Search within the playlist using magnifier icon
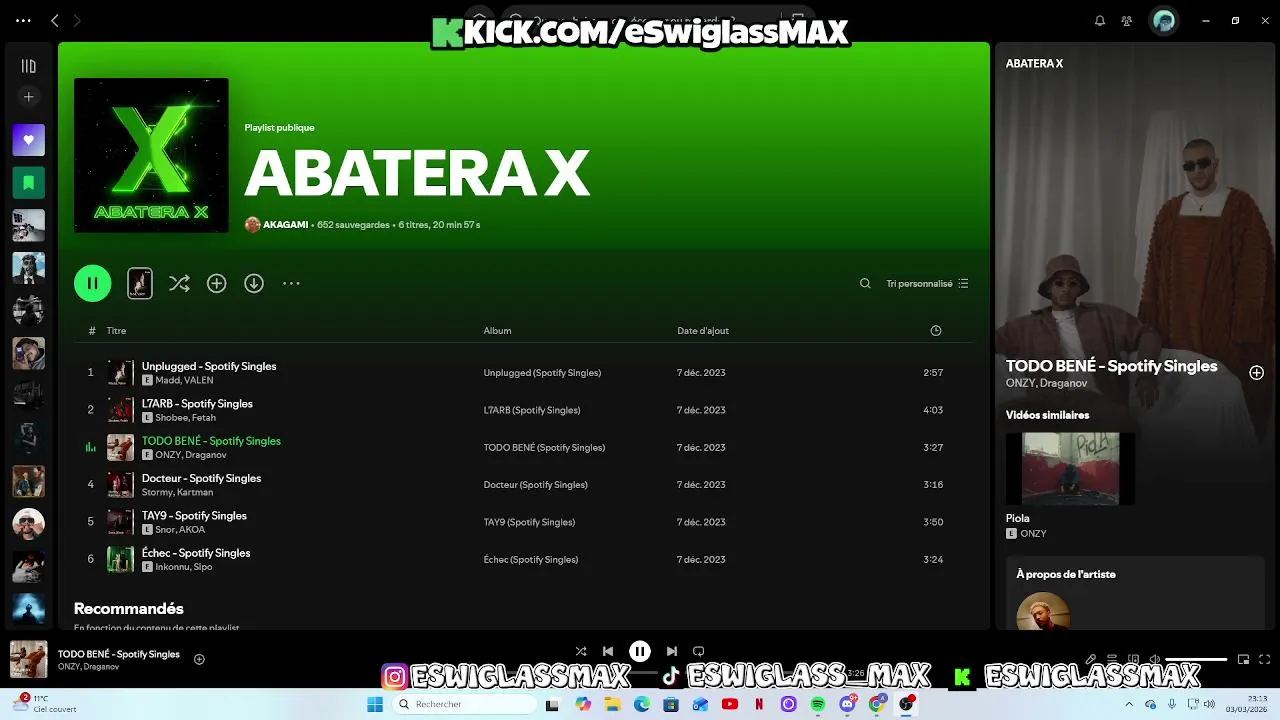Viewport: 1280px width, 720px height. [865, 284]
